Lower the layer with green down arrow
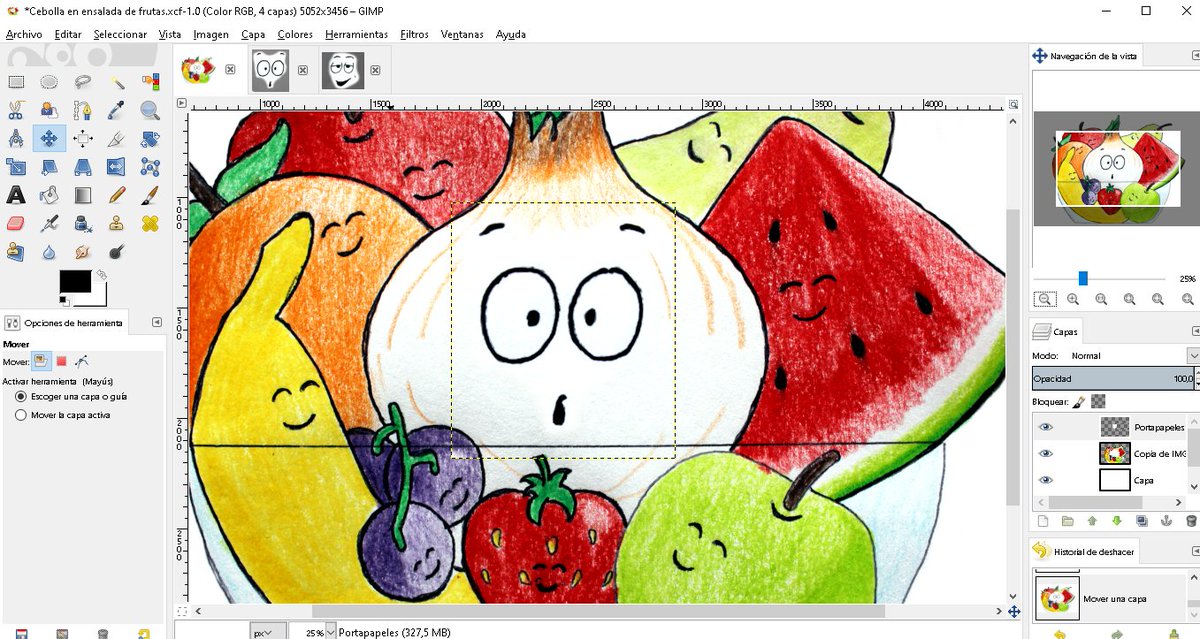 click(1116, 521)
